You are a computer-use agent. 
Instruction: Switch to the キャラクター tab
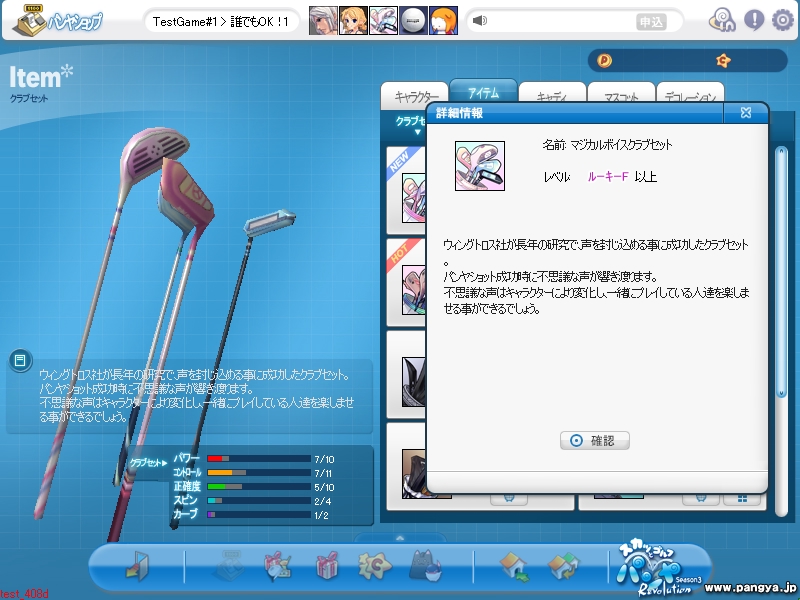click(x=414, y=95)
